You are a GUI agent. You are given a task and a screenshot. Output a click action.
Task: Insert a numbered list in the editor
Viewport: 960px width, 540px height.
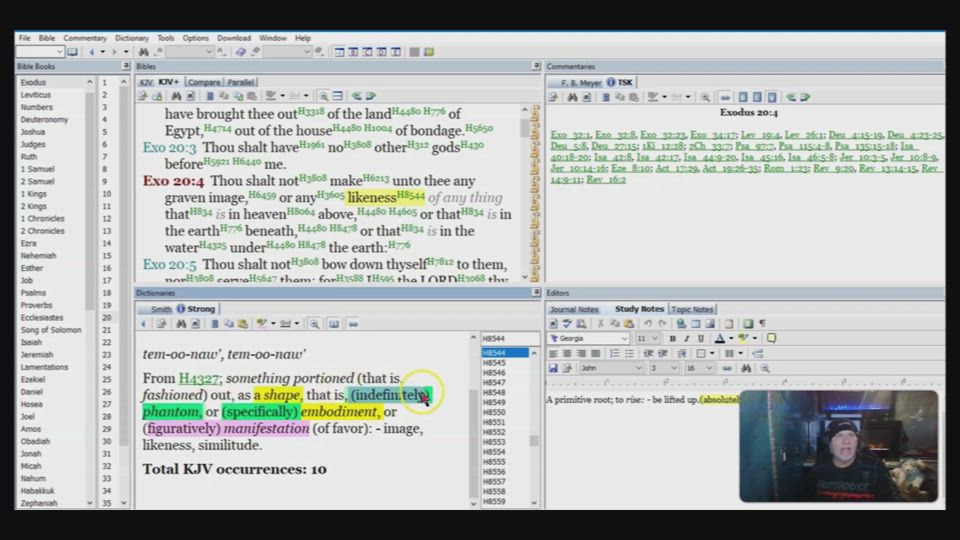pyautogui.click(x=615, y=353)
